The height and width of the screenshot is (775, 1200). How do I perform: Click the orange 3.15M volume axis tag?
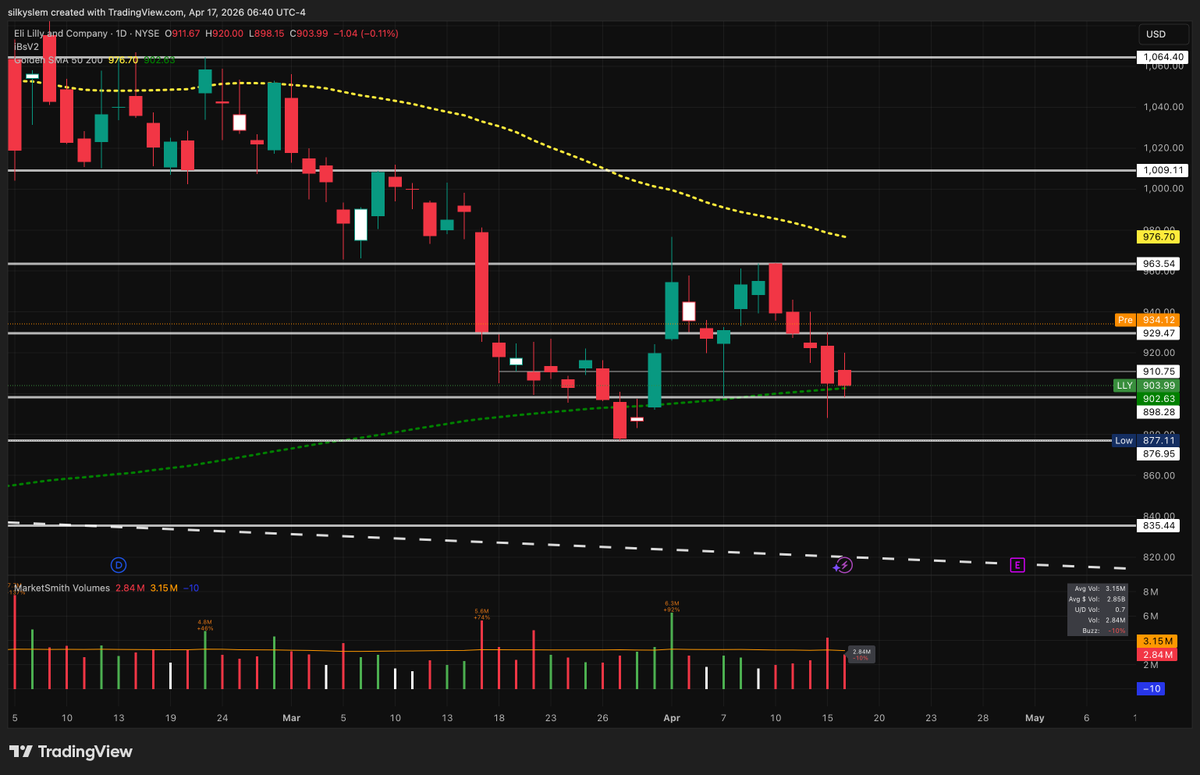click(1159, 640)
